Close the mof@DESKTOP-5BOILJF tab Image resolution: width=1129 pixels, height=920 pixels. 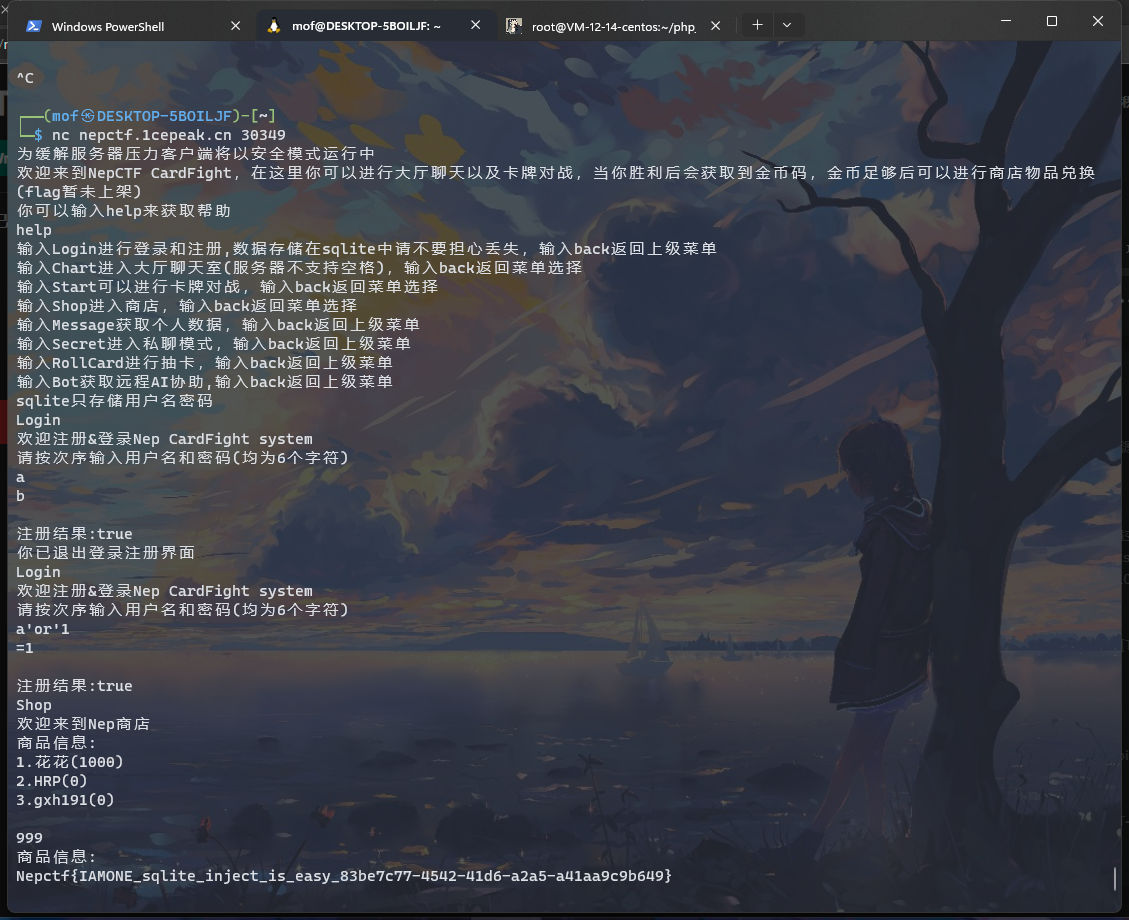475,25
